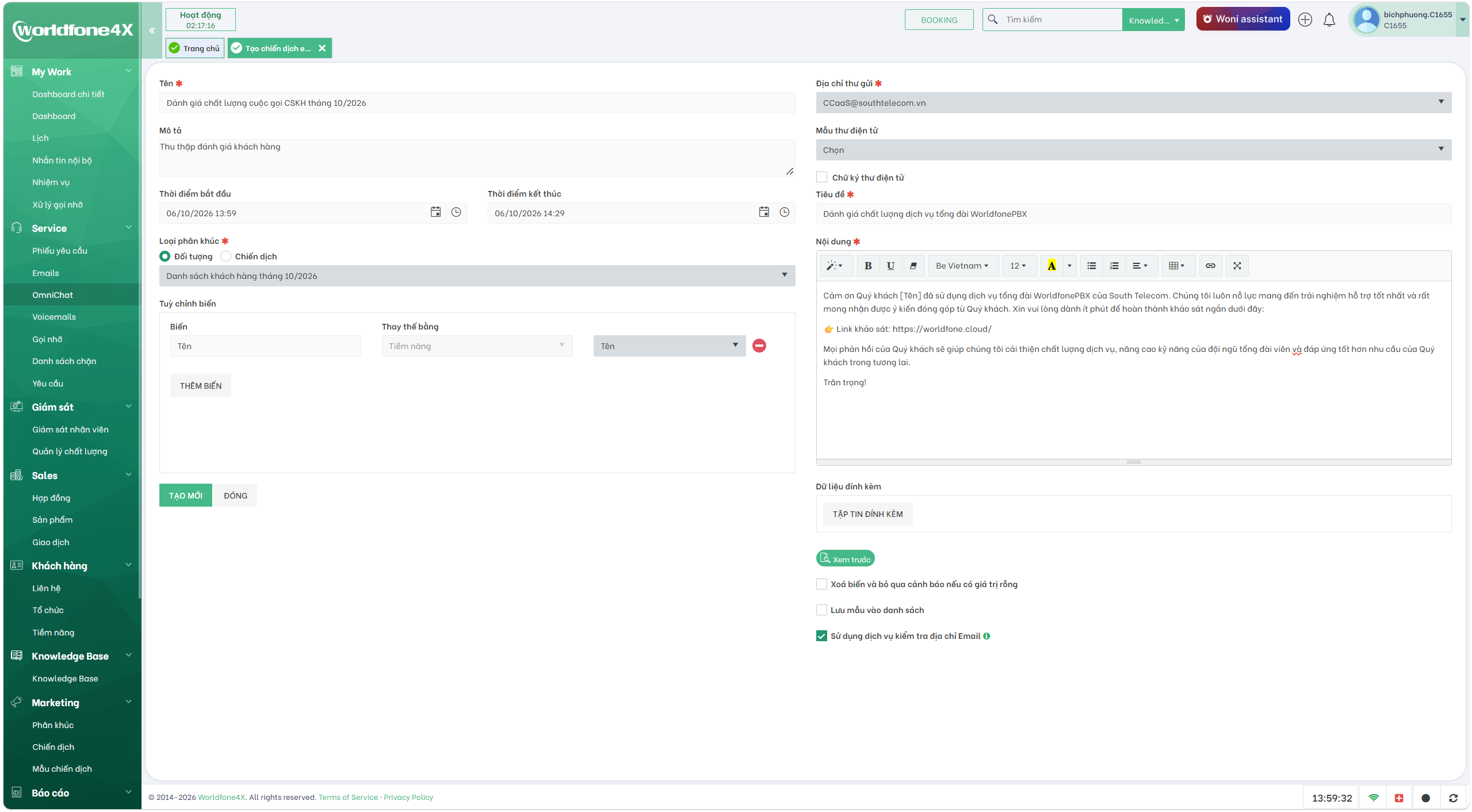The width and height of the screenshot is (1472, 812).
Task: Grab the editor bottom resize handle
Action: [1133, 462]
